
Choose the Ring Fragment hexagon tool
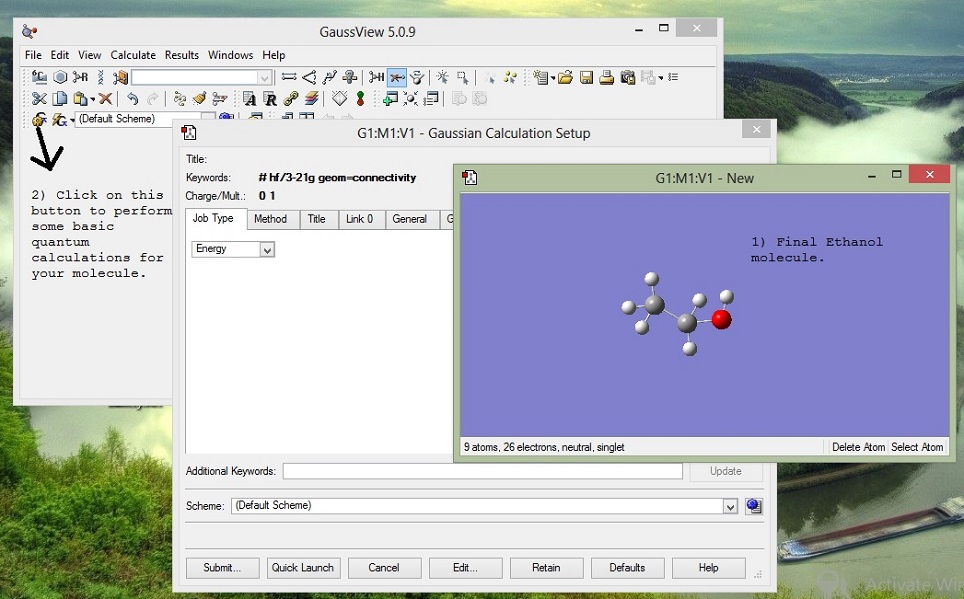click(60, 77)
